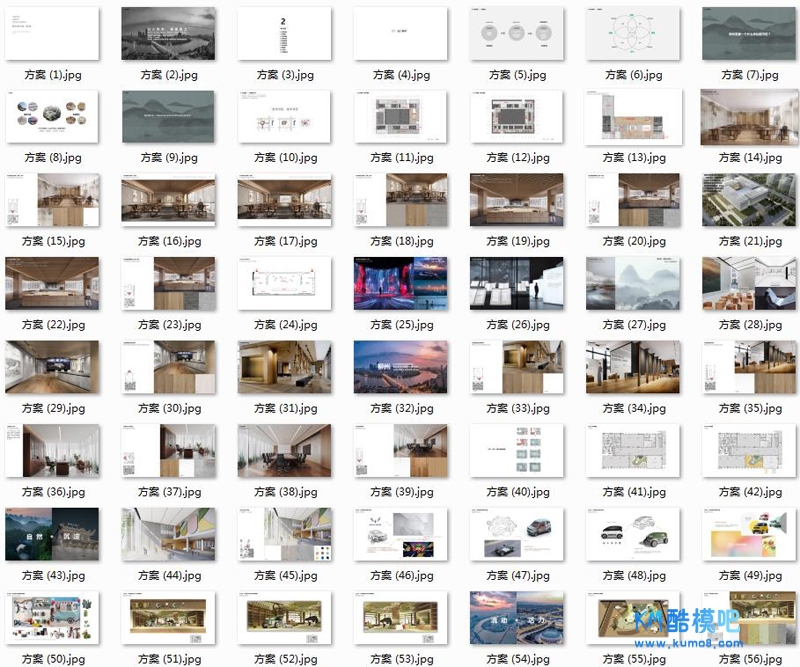Viewport: 800px width, 667px height.
Task: Click the layout drawing thumbnail 方案 (41).jpg
Action: (632, 450)
